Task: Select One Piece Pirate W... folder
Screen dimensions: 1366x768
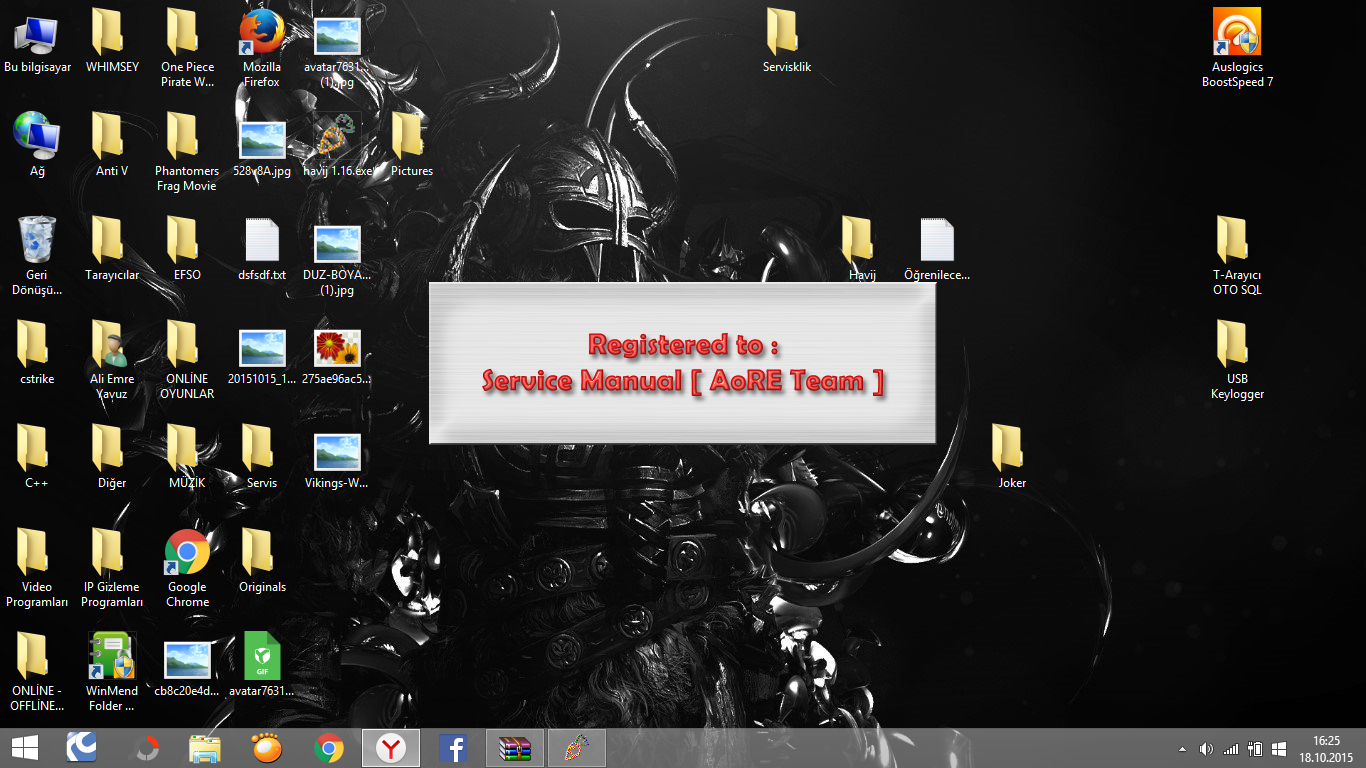Action: coord(187,49)
